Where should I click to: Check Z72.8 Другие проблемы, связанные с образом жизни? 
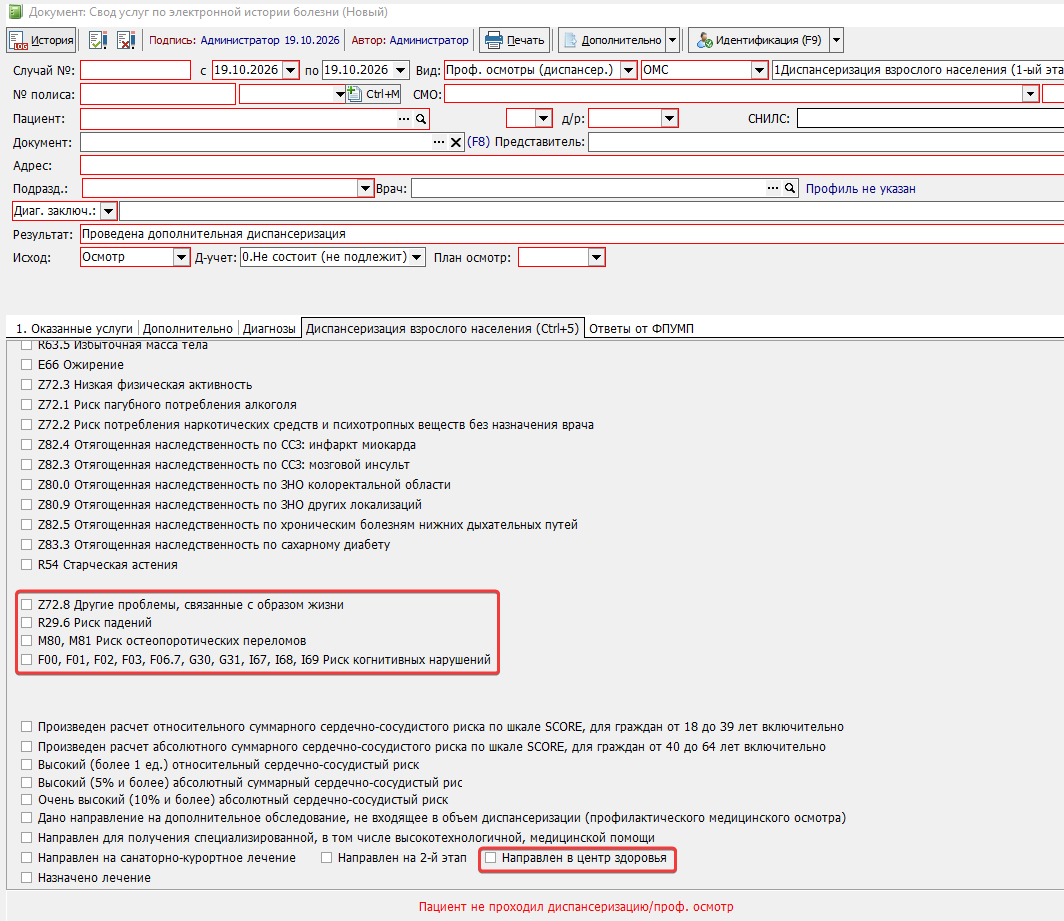tap(26, 605)
